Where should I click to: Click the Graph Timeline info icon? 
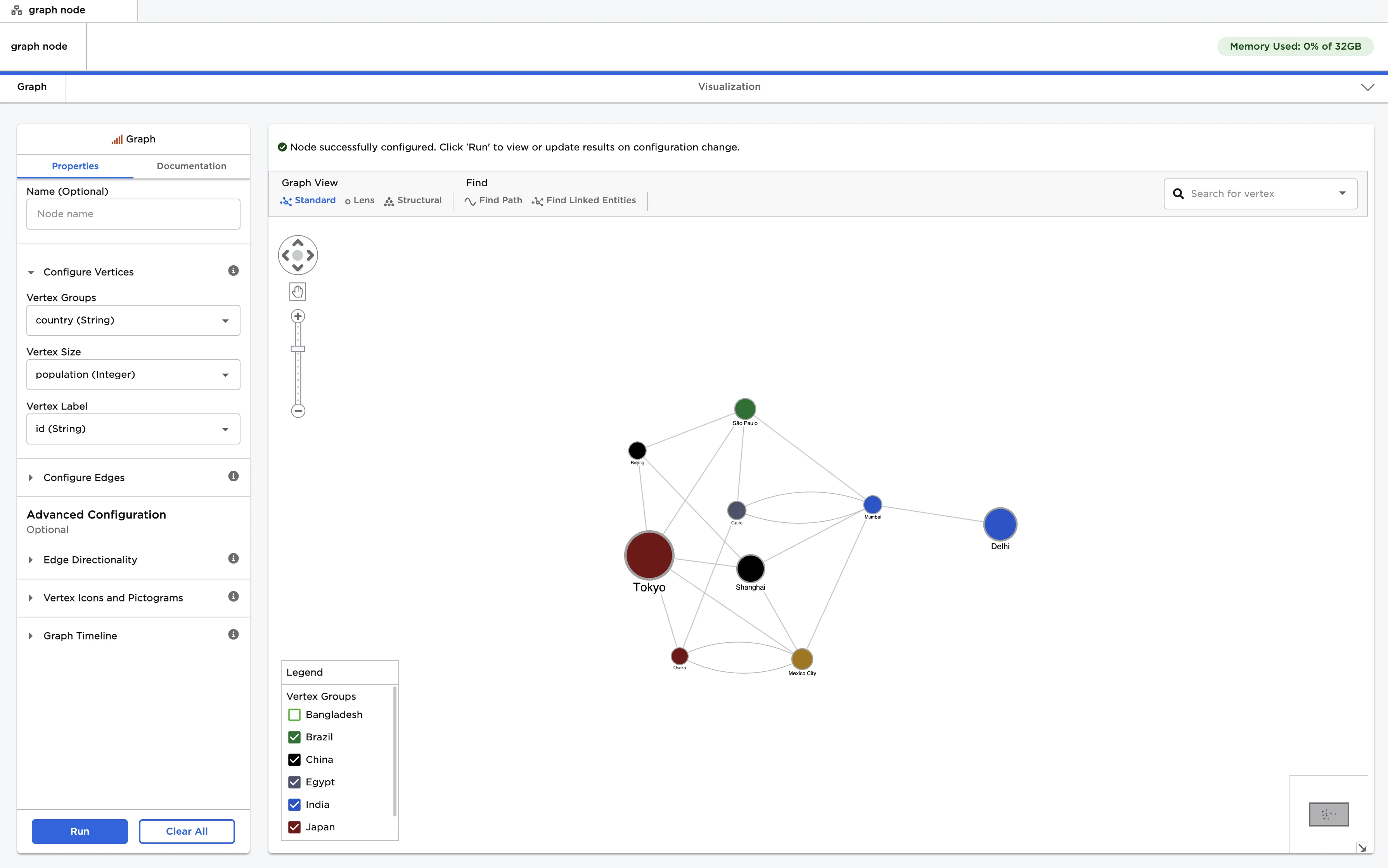click(232, 635)
